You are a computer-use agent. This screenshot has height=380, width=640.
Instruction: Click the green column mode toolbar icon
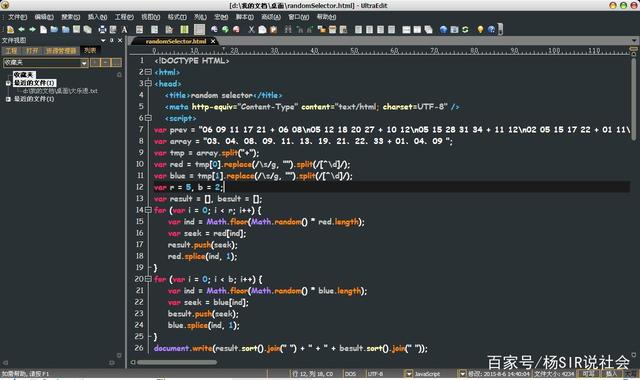point(184,29)
